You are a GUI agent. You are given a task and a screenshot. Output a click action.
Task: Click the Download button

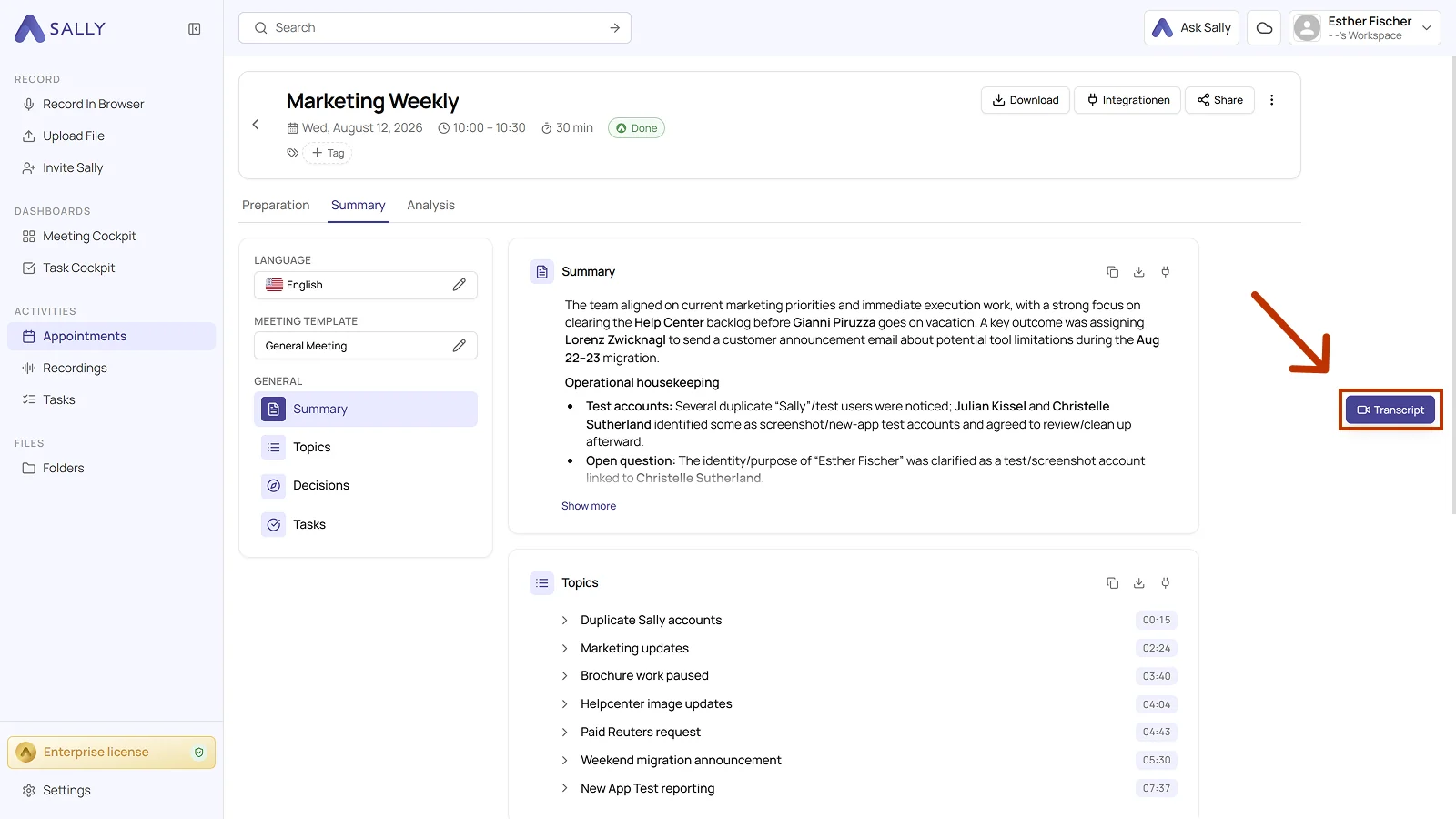click(x=1026, y=100)
